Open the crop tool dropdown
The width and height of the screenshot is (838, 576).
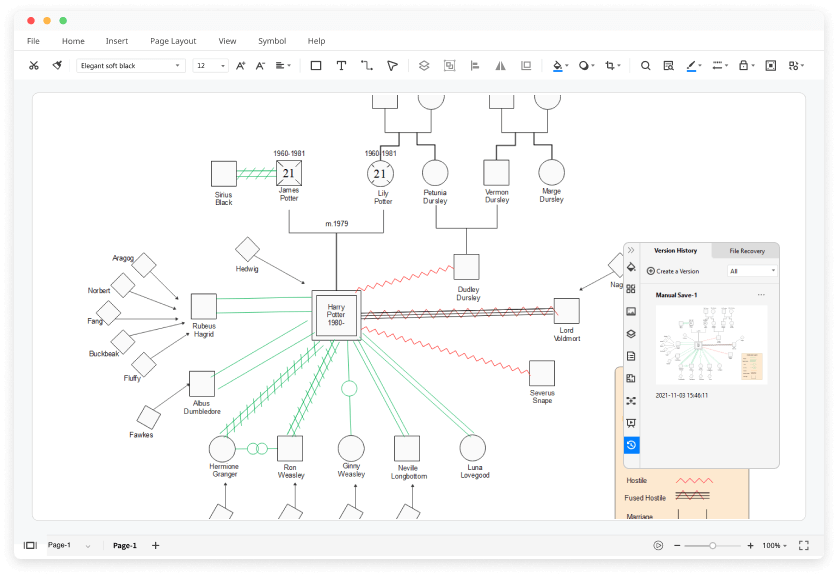point(612,65)
